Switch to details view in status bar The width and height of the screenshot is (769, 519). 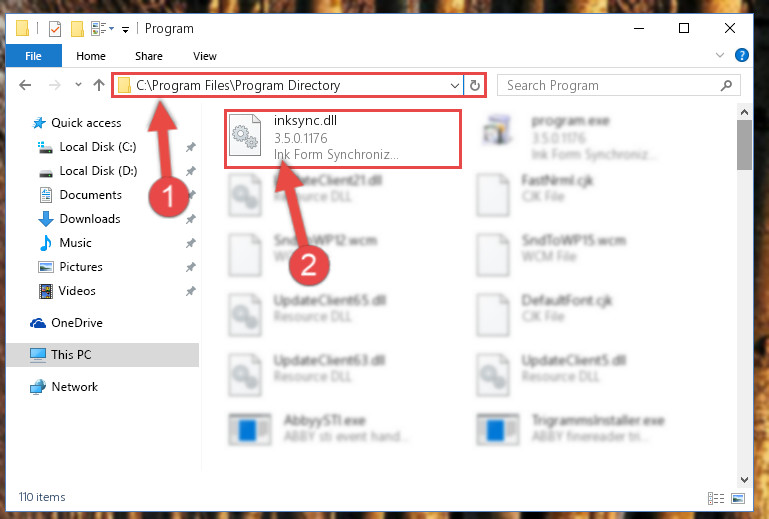[716, 498]
